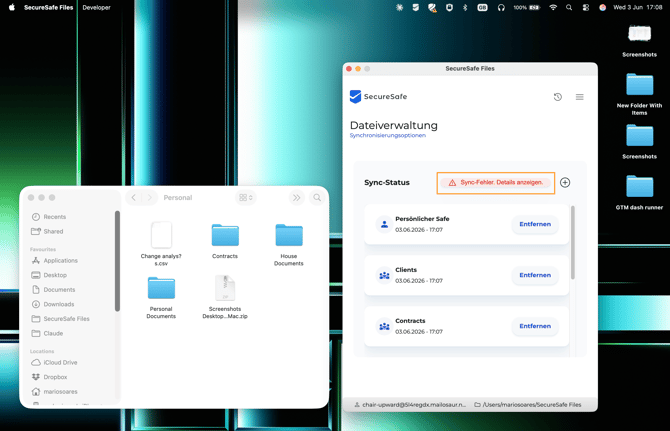Click the SecureSafe safe list scrollbar

pos(573,243)
